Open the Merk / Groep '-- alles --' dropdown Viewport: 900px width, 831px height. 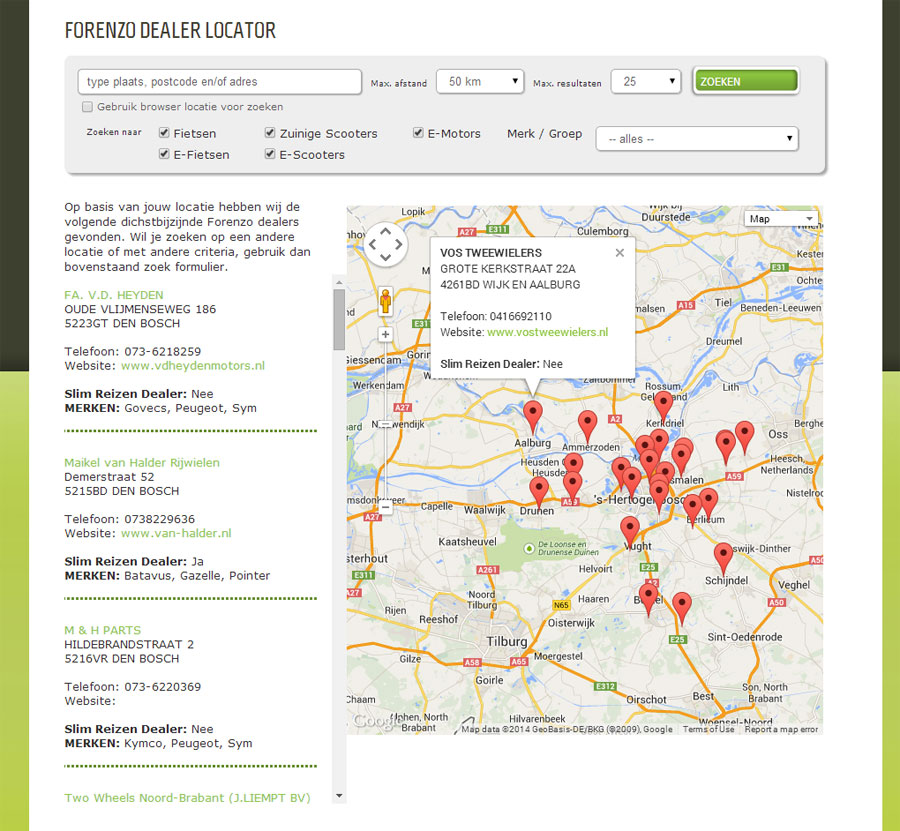tap(697, 138)
